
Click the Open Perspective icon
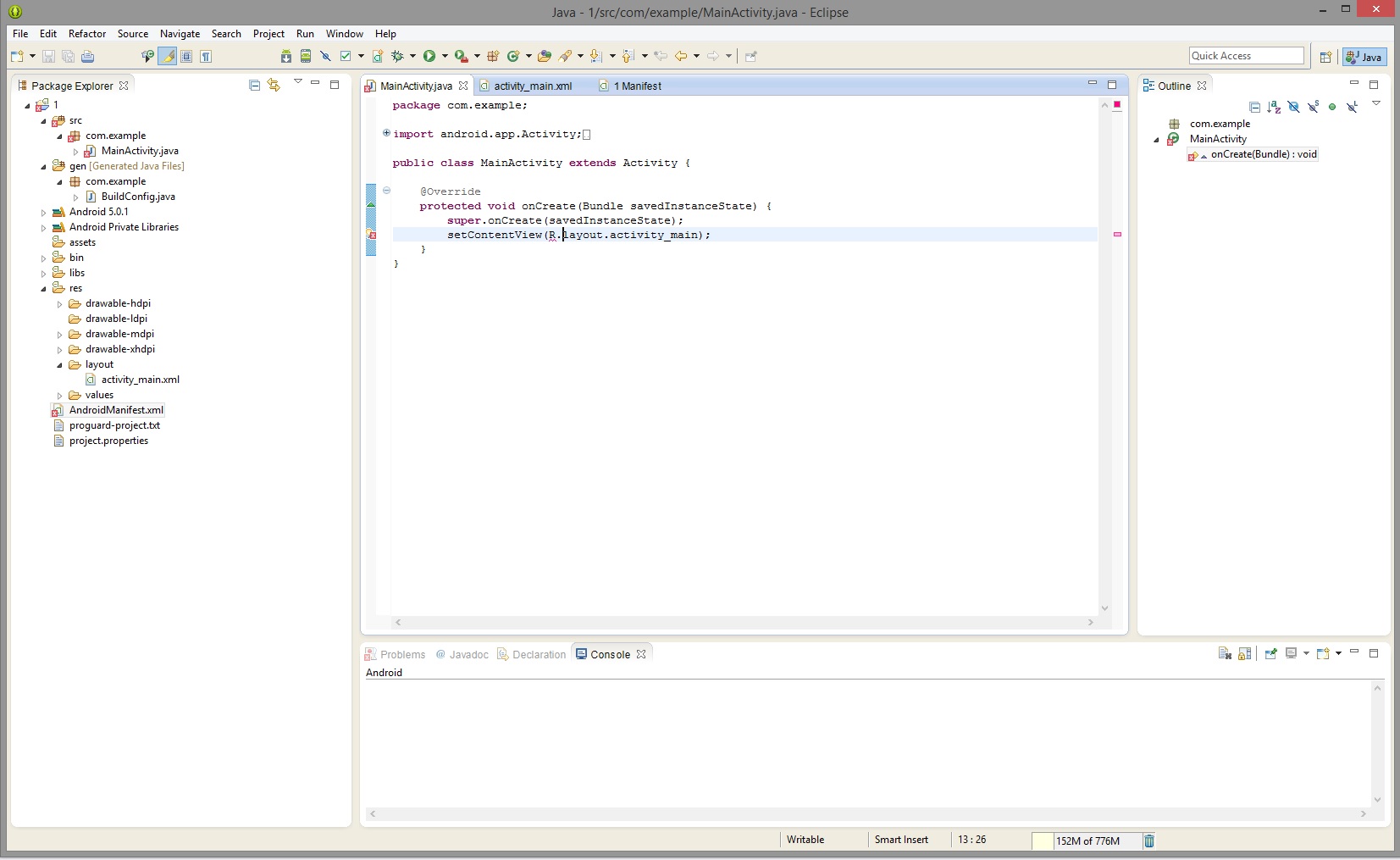click(1325, 57)
